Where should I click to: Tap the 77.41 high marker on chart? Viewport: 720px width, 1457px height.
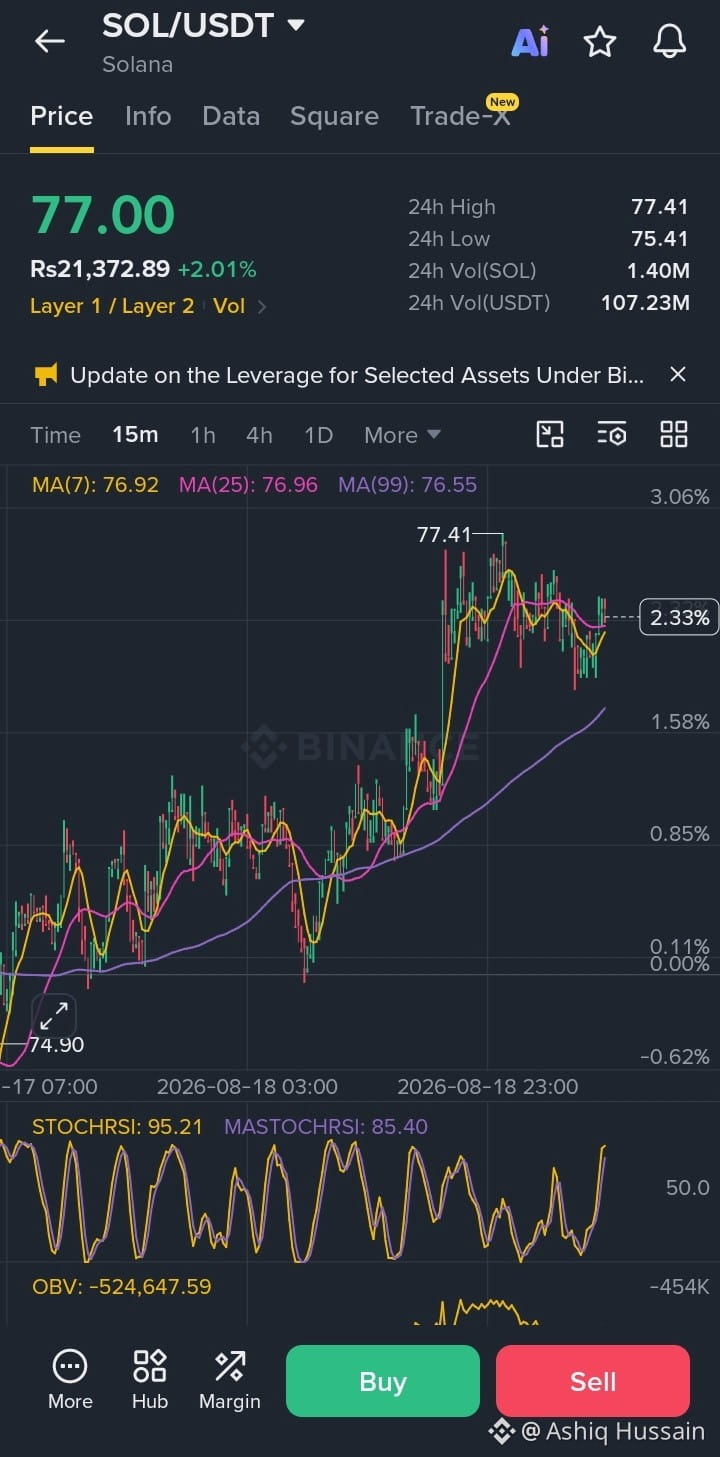[x=443, y=535]
